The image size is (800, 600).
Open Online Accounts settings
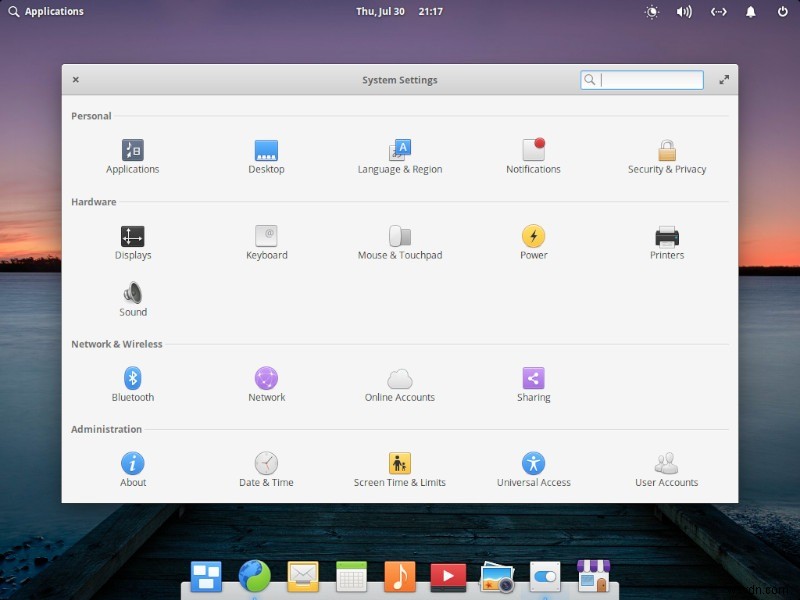coord(400,379)
